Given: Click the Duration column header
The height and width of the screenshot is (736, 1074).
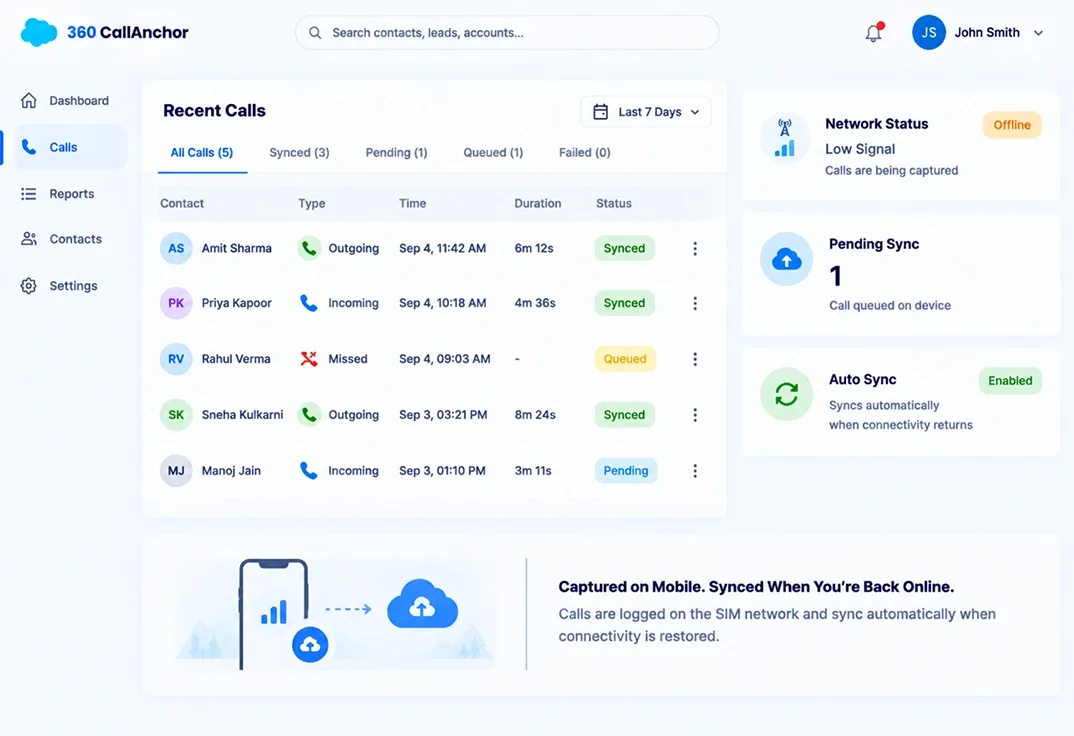Looking at the screenshot, I should point(538,203).
